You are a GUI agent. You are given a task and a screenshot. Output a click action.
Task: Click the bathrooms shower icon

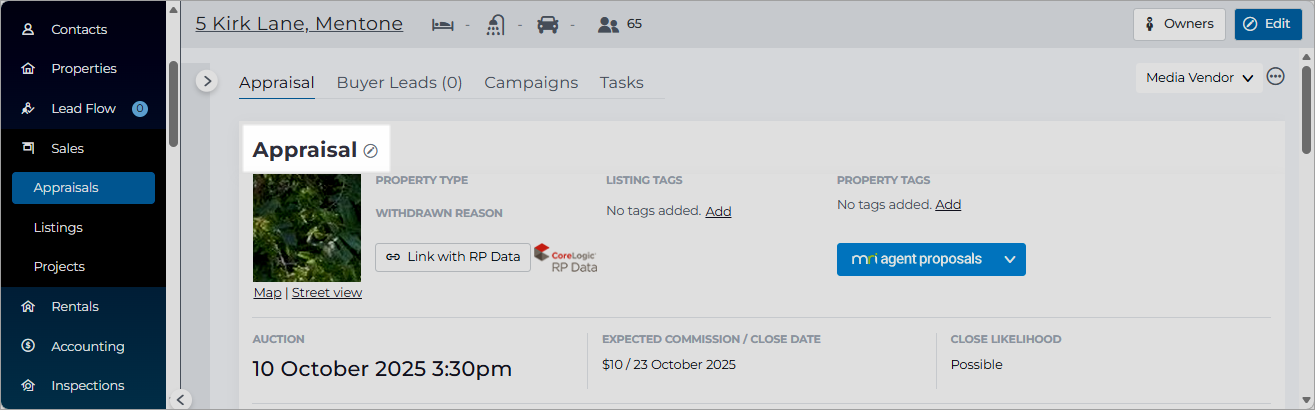[x=496, y=24]
